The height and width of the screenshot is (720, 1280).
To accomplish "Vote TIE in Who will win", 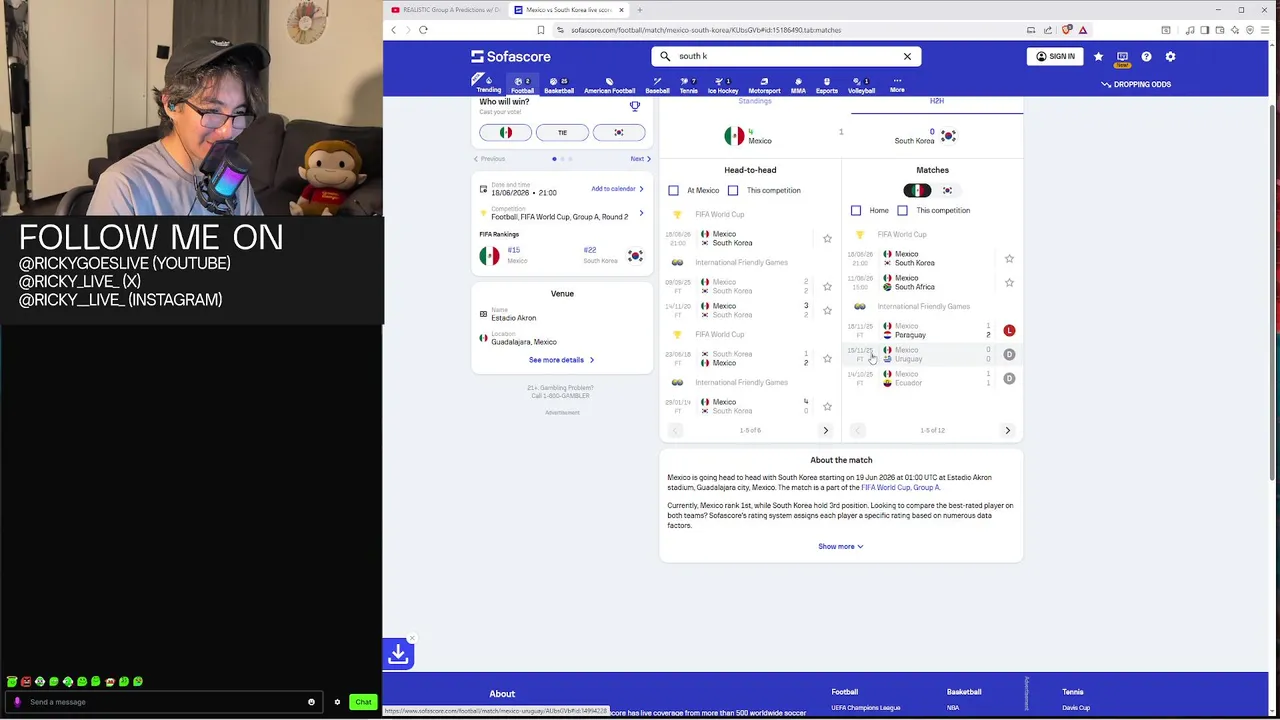I will pos(562,133).
